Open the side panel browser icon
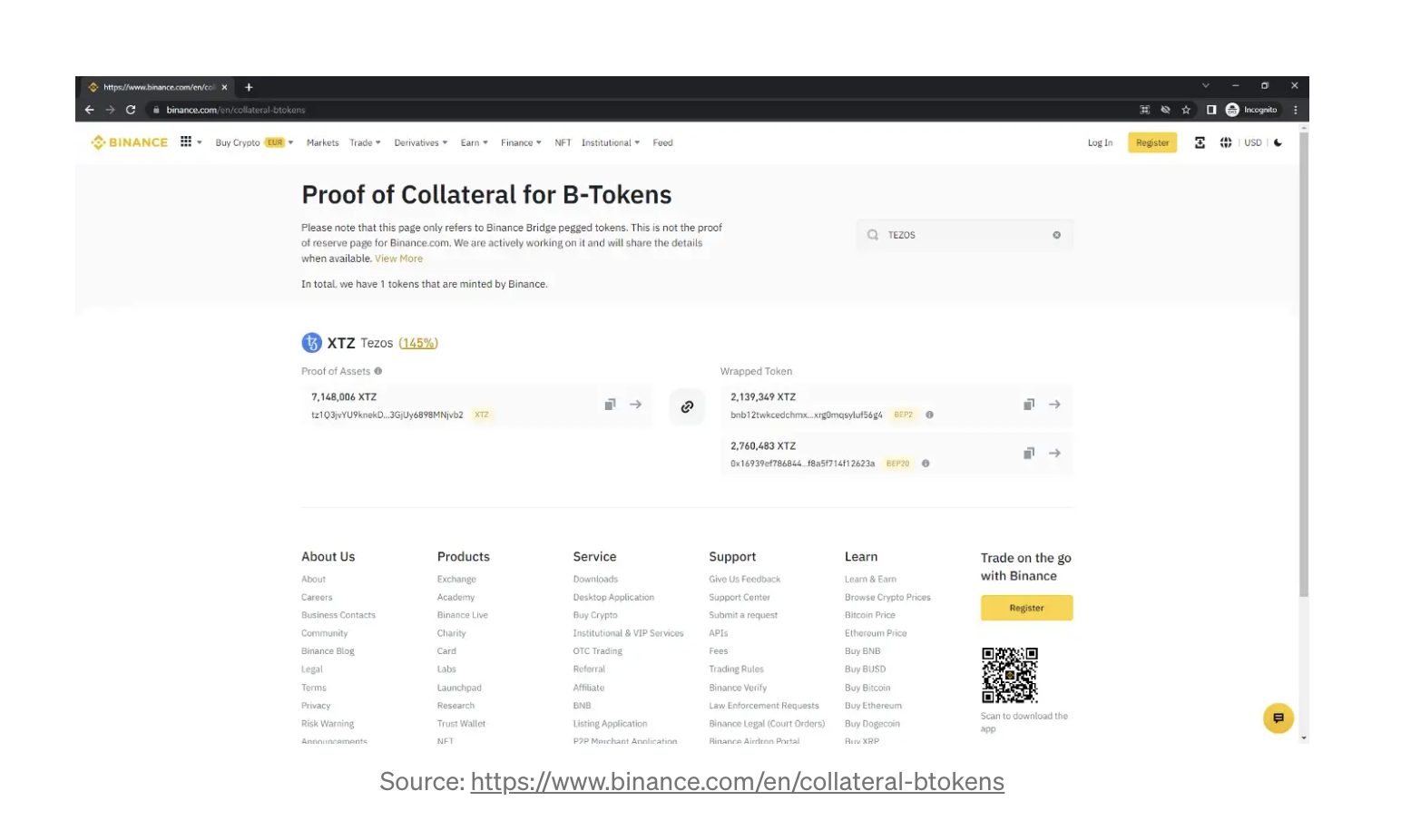Viewport: 1401px width, 840px height. coord(1210,110)
